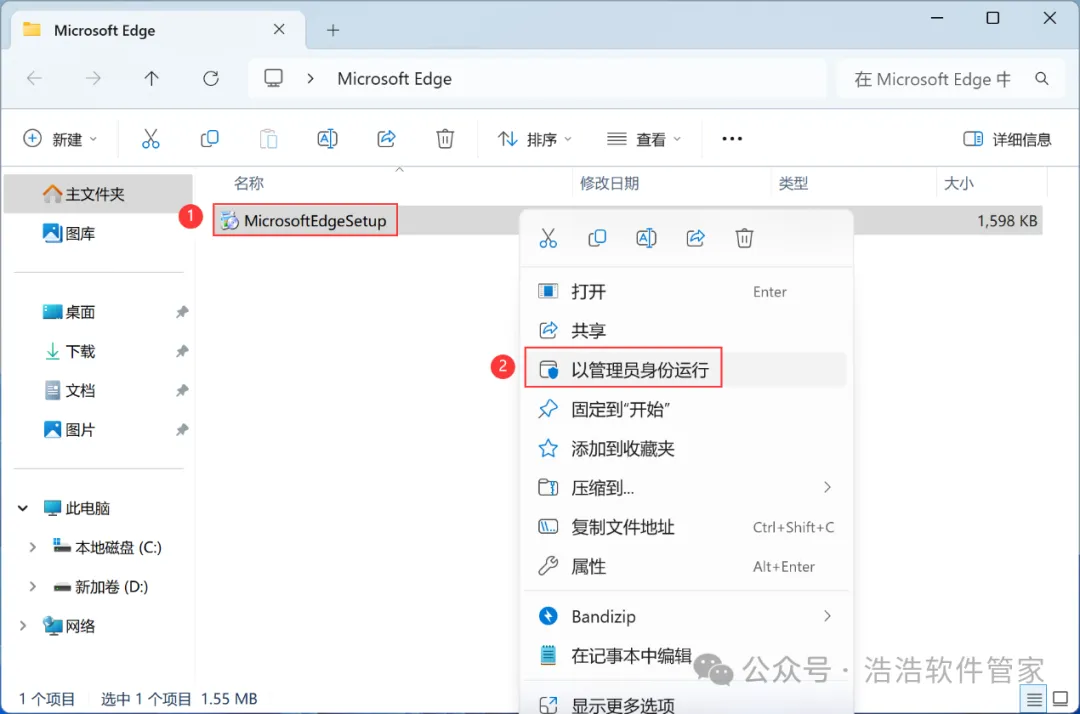1080x714 pixels.
Task: Click the Share icon in the toolbar
Action: 386,139
